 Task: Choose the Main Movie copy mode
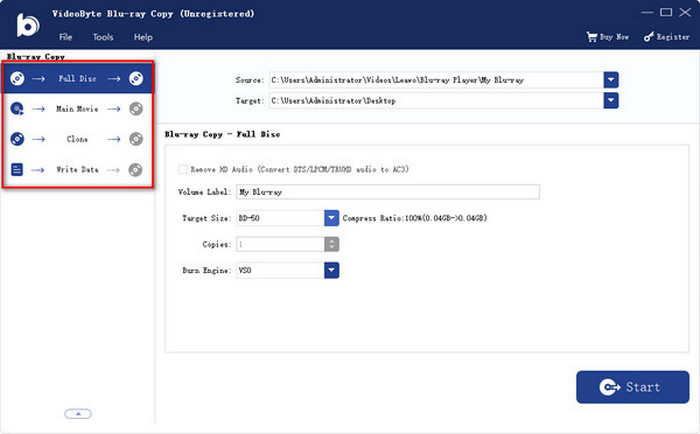[77, 109]
